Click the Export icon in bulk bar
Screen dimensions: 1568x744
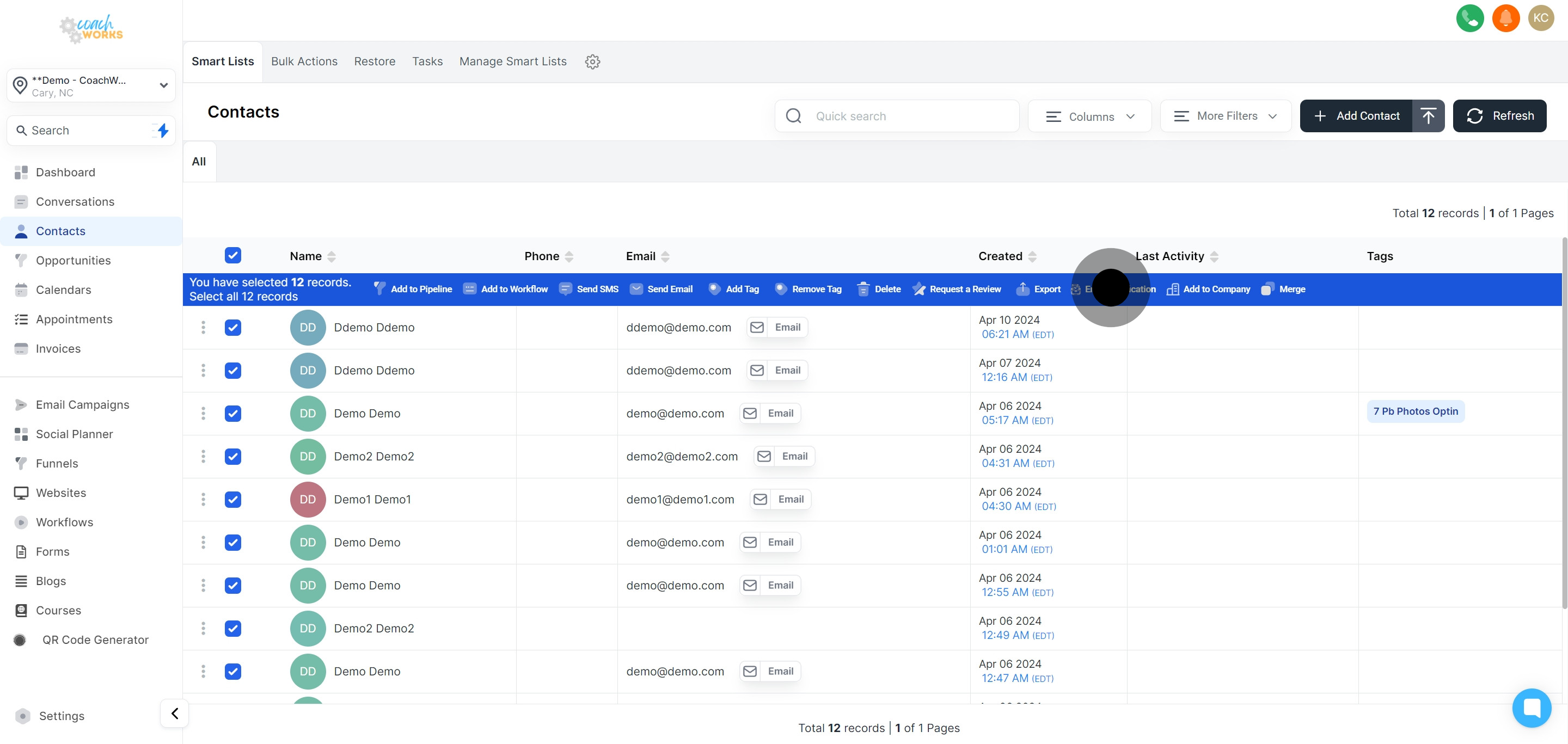tap(1022, 289)
